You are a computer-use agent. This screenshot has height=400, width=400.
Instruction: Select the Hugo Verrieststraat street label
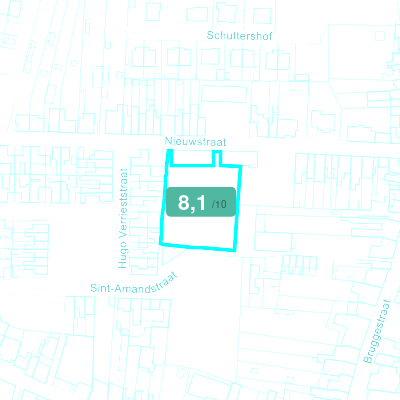(123, 218)
